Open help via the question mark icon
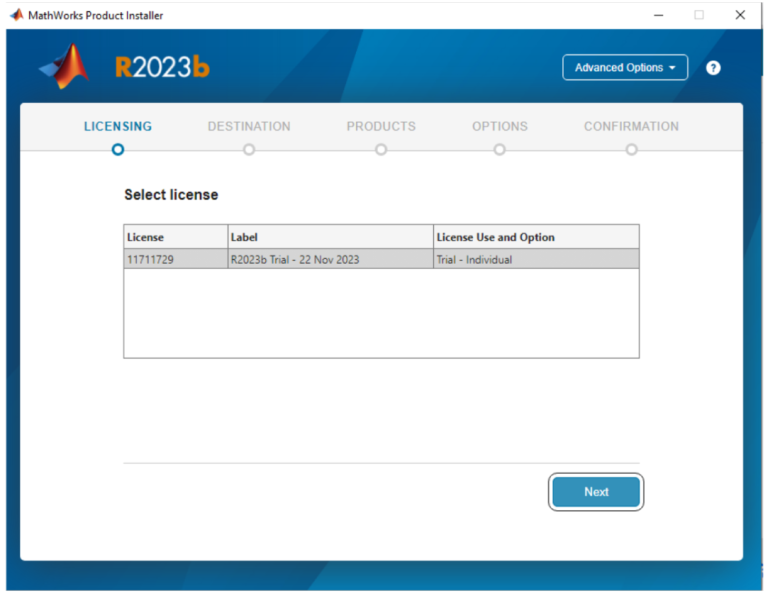 [x=713, y=68]
